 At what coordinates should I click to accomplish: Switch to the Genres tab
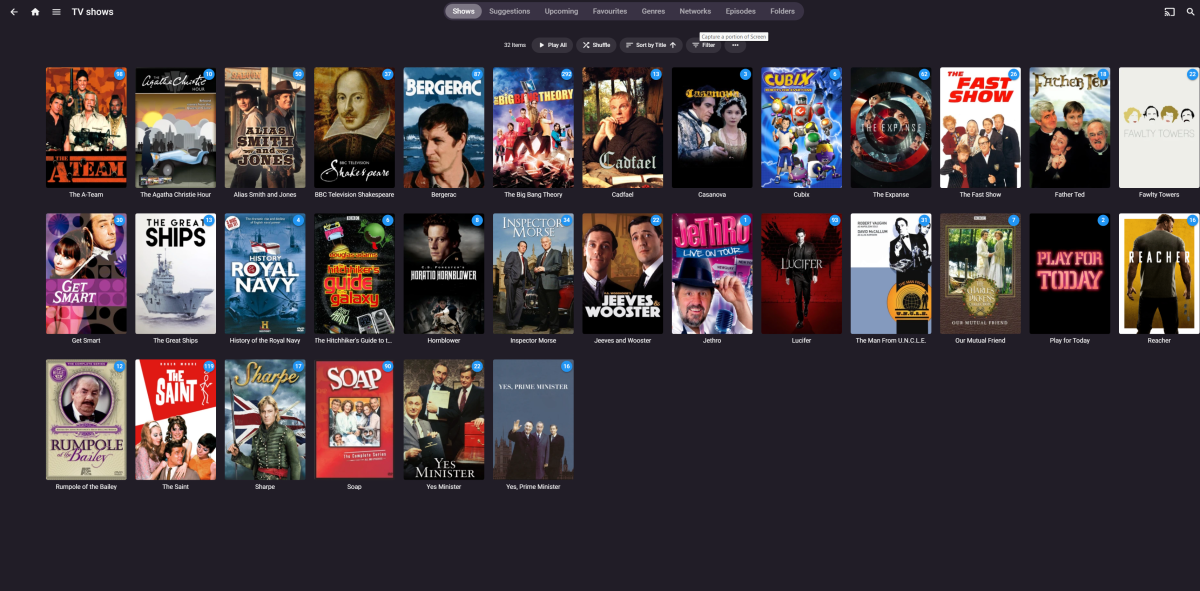point(653,11)
